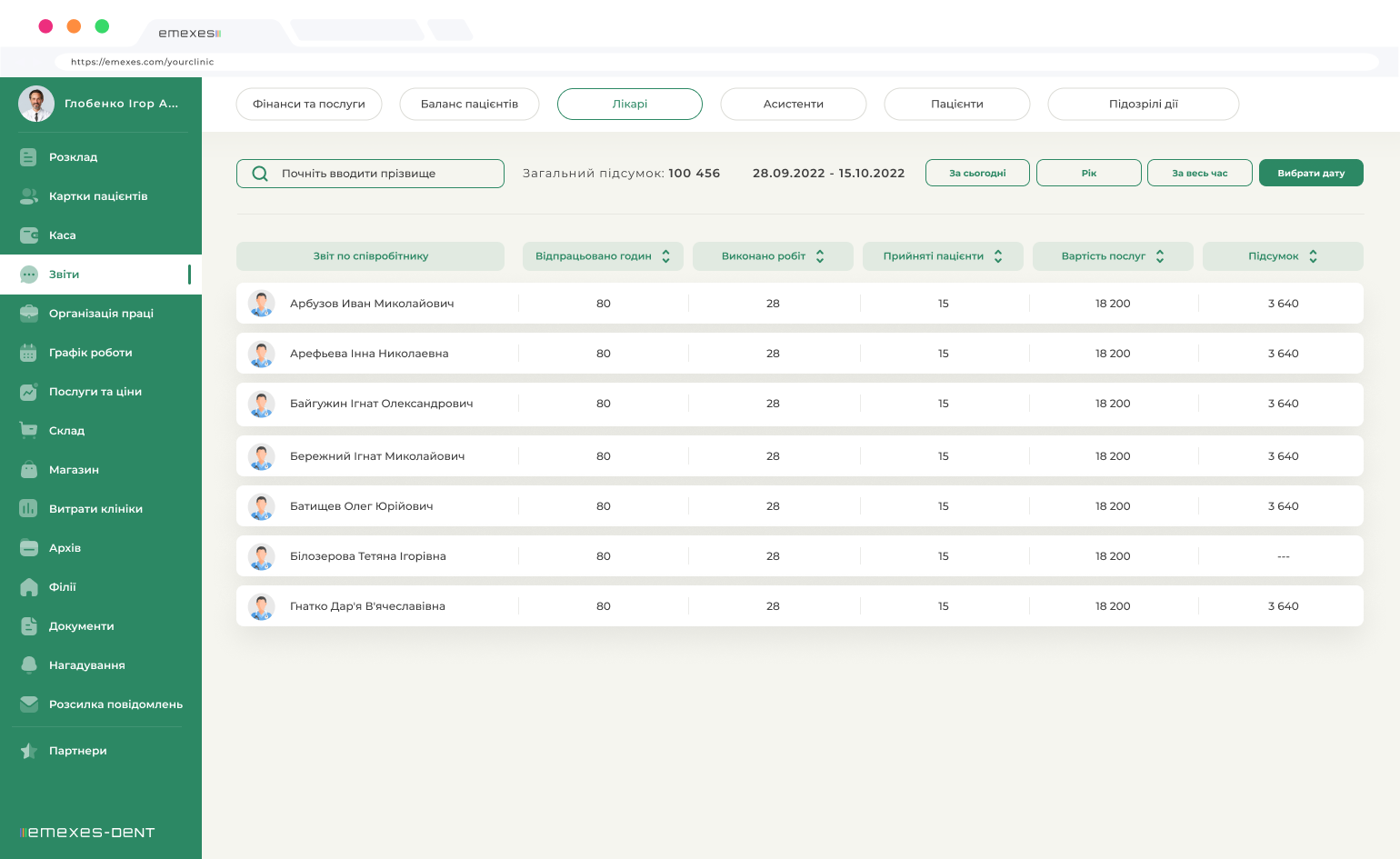Click user avatar of Глобенко Ігор
This screenshot has height=859, width=1400.
click(36, 104)
